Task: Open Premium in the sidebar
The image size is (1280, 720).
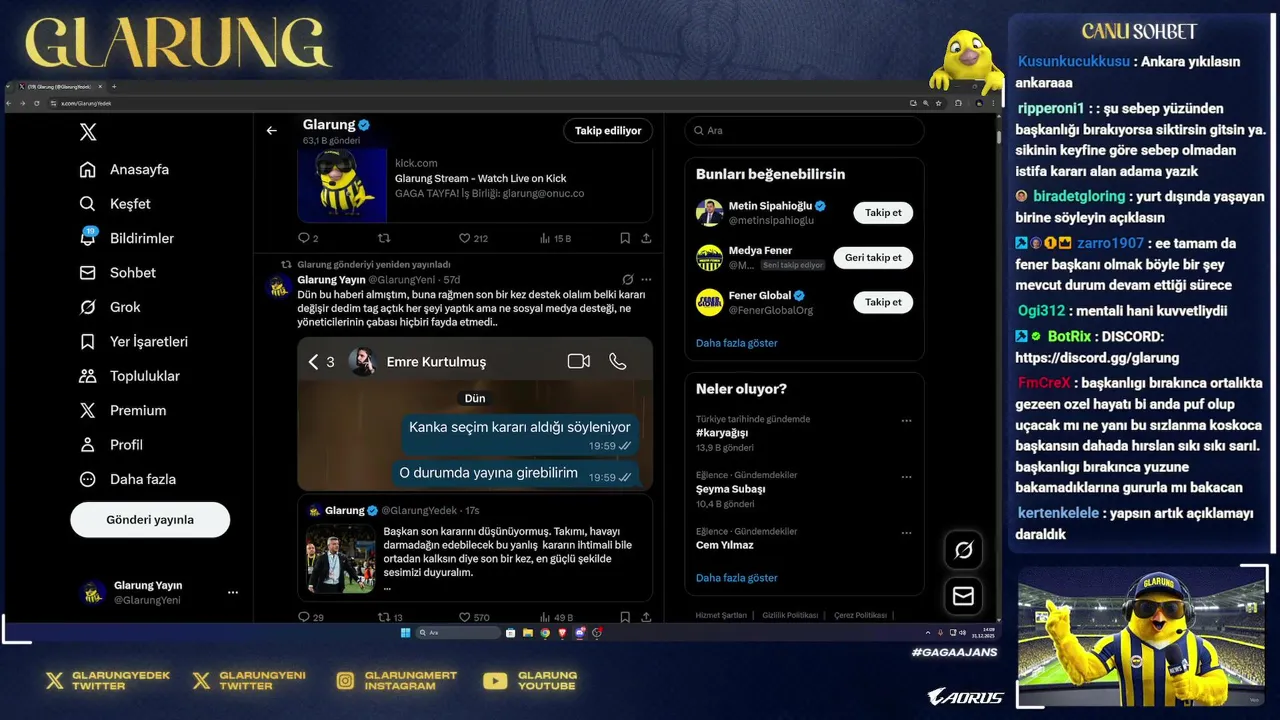Action: click(123, 410)
